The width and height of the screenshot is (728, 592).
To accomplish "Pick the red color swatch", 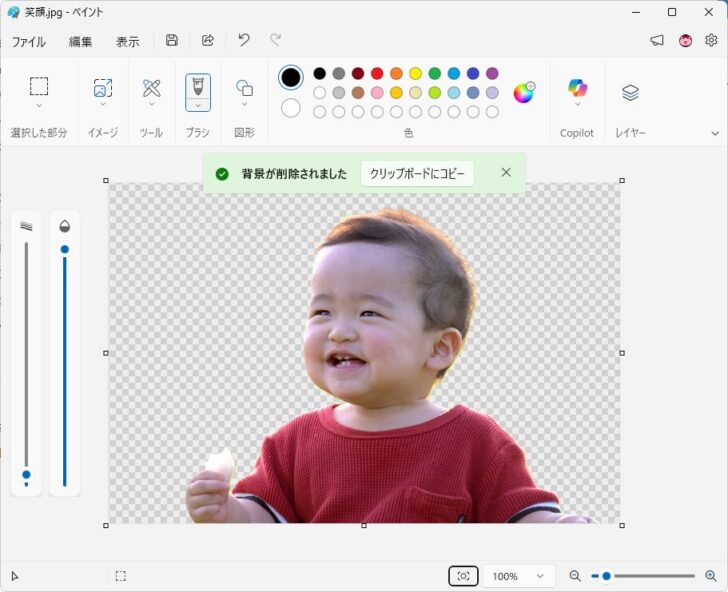I will 377,73.
